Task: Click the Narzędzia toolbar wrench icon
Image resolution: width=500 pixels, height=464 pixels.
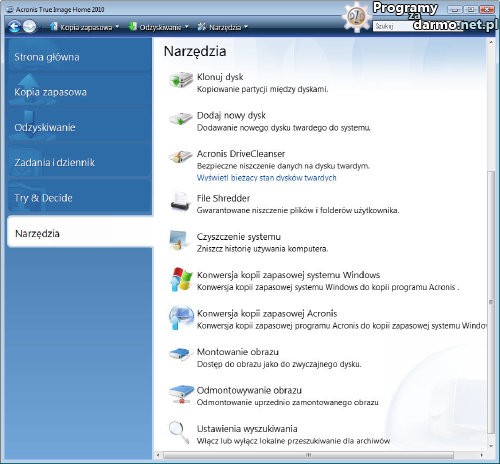Action: pos(201,27)
